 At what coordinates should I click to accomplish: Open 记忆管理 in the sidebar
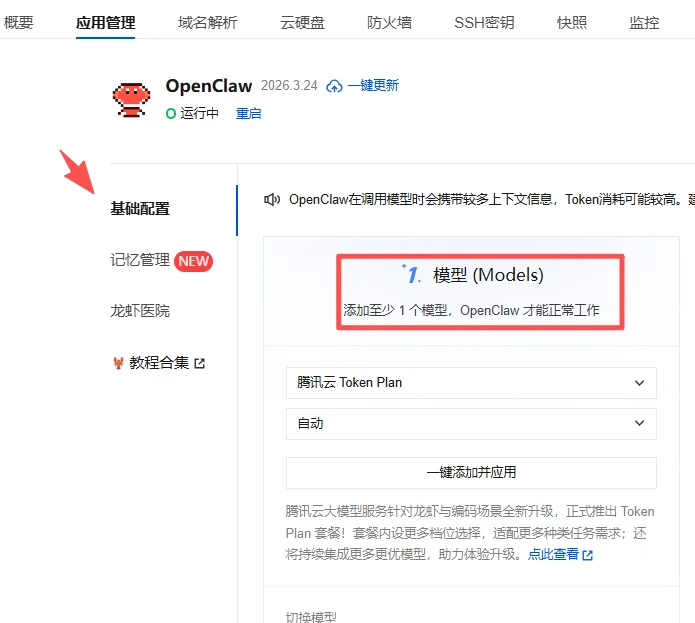coord(140,260)
